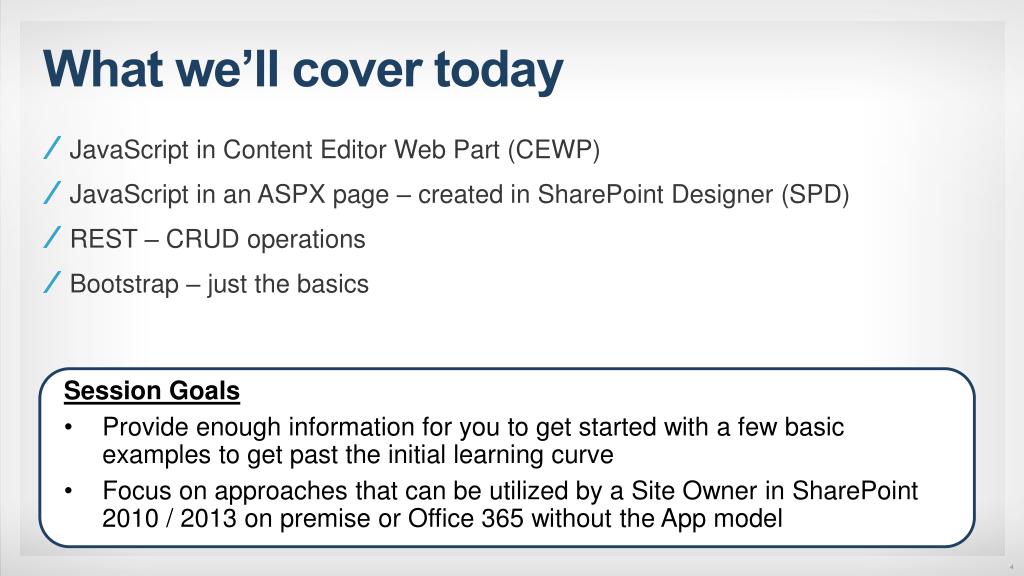
Task: Select the slash bullet beside Bootstrap line
Action: point(52,283)
